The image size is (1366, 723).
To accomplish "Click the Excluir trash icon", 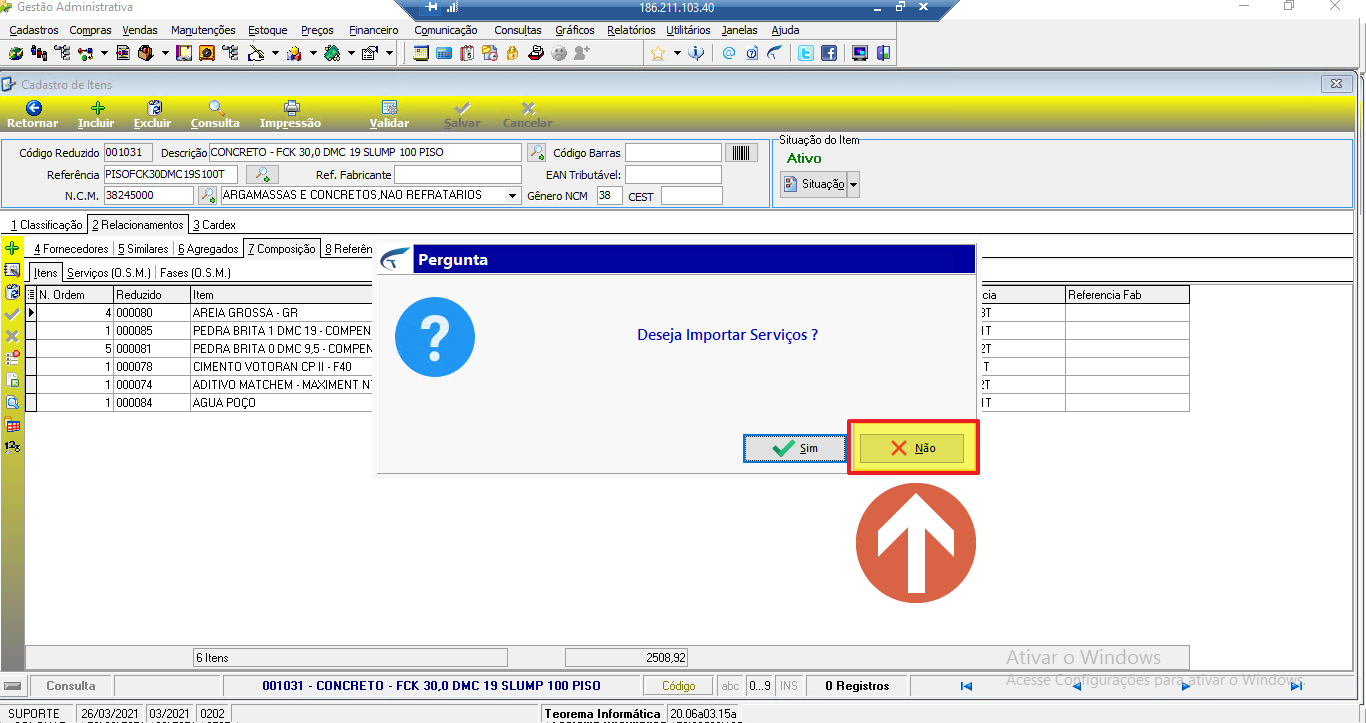I will (x=153, y=108).
